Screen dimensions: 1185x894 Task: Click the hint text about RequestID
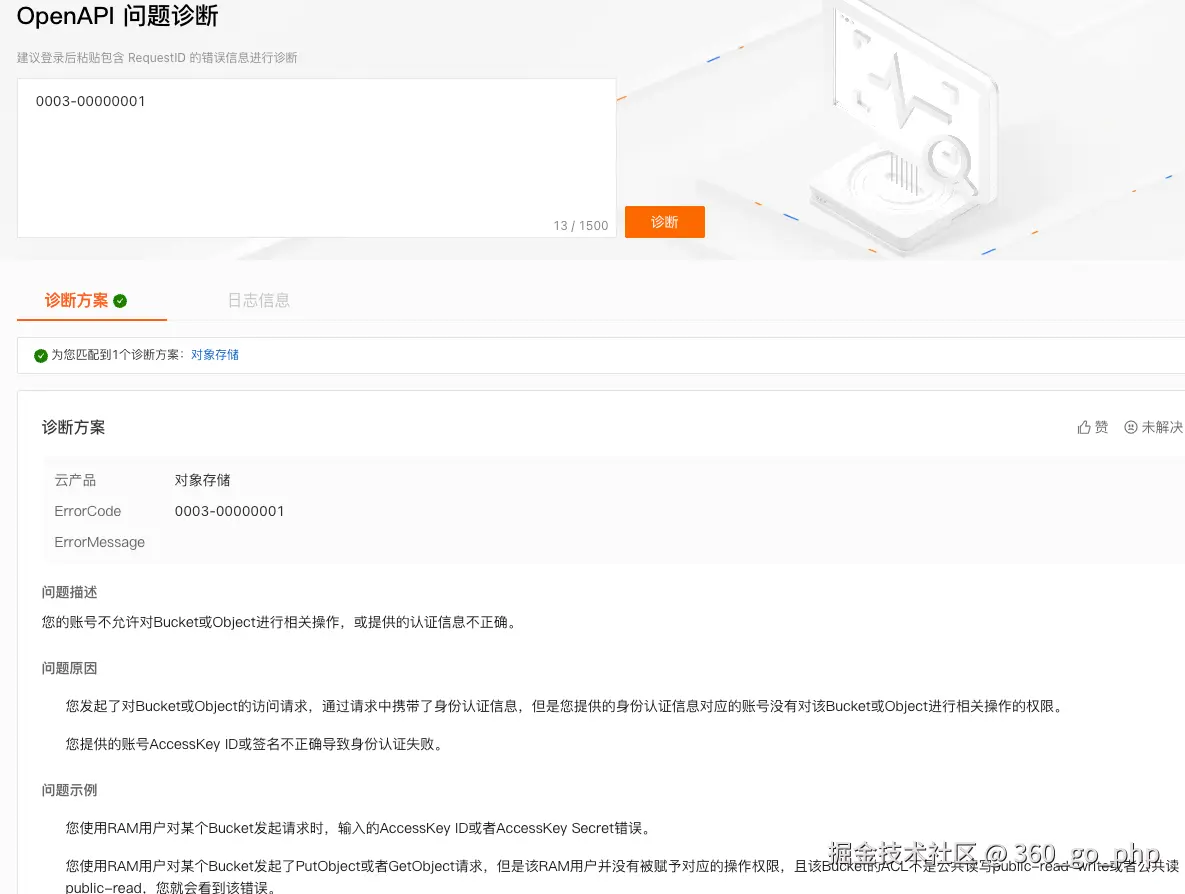(x=157, y=57)
